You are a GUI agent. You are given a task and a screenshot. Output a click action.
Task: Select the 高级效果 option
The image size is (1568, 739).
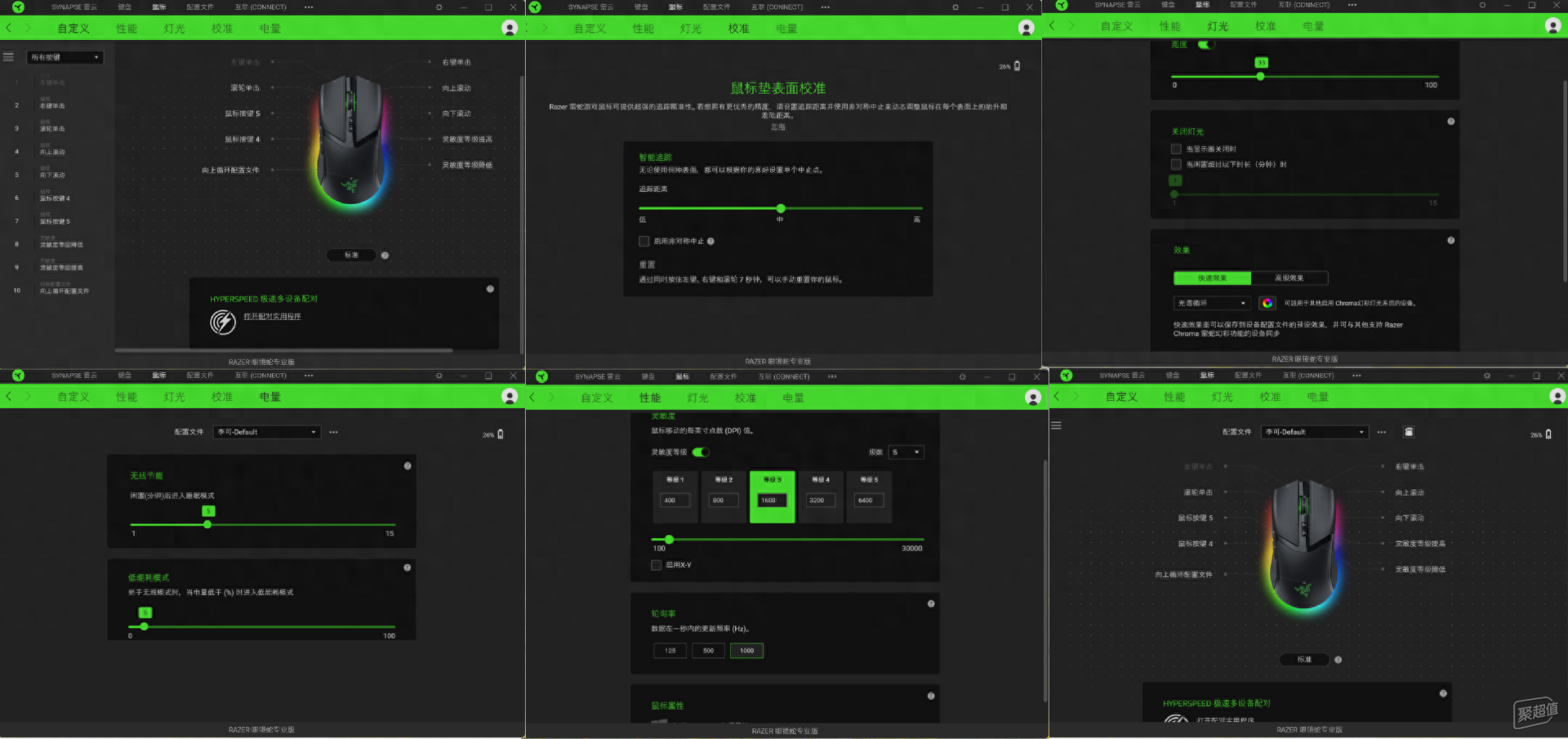(x=1290, y=278)
